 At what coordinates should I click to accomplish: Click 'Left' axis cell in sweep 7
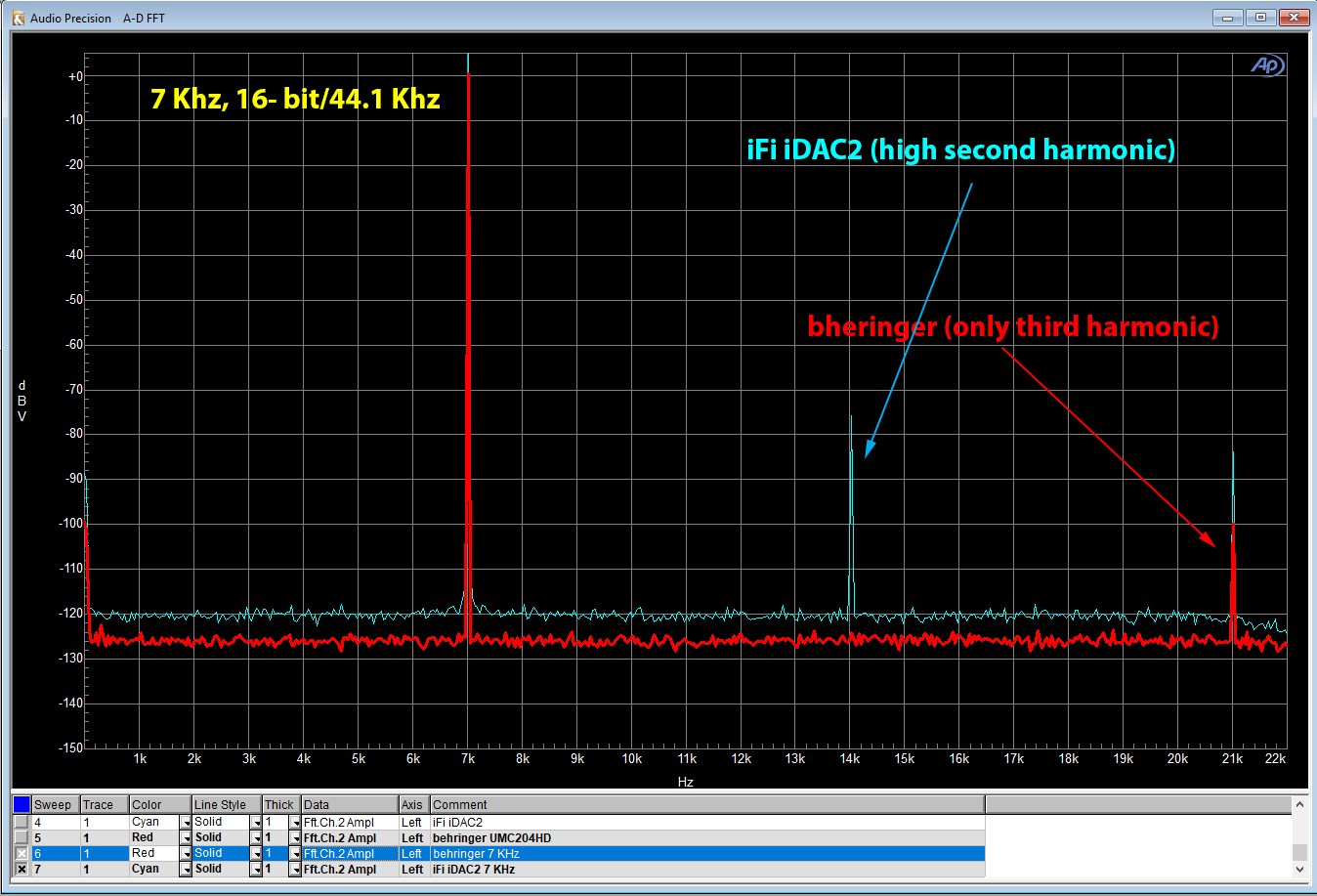[x=414, y=870]
